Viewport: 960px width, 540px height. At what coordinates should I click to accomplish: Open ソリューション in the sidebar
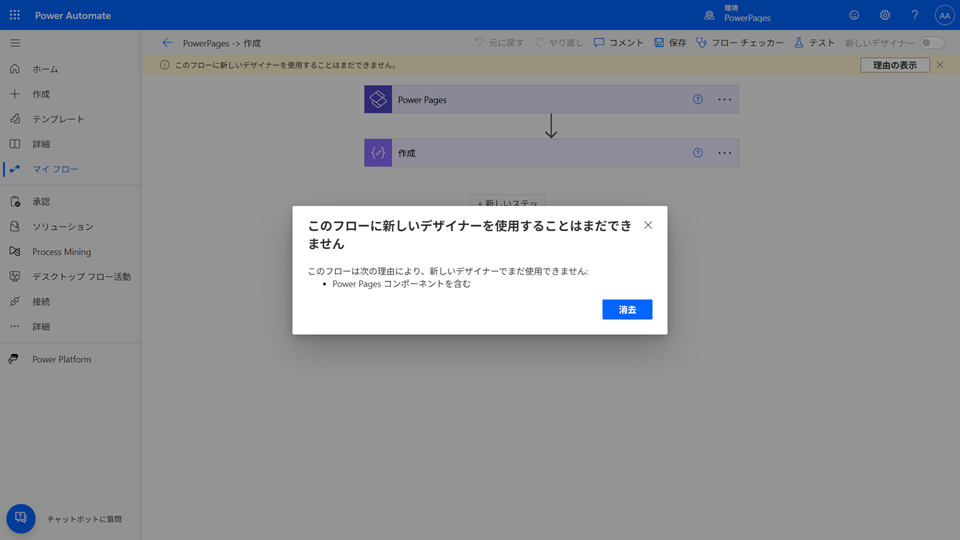pos(62,227)
